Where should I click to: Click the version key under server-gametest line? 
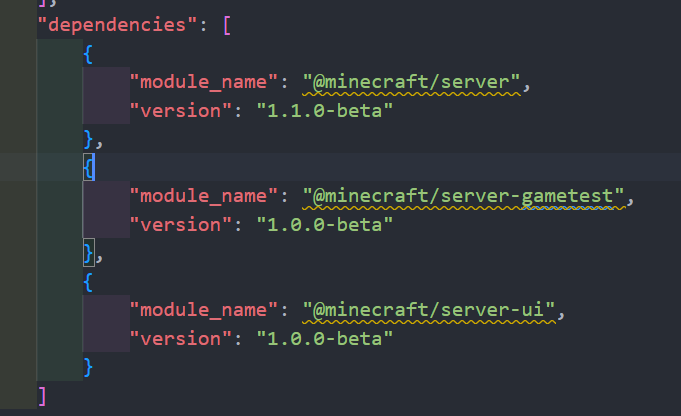coord(181,225)
